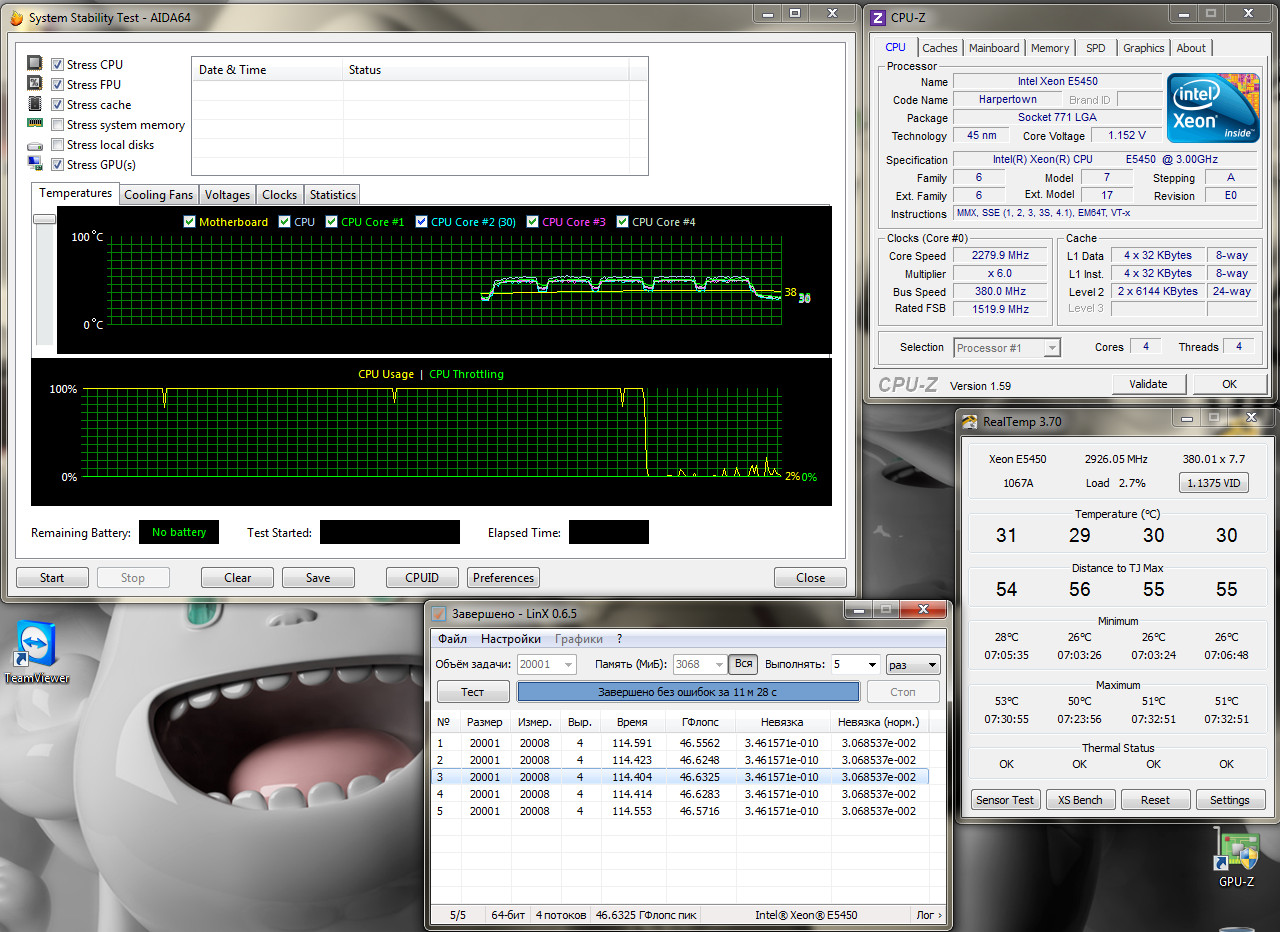Expand the Лог dropdown in LinX status bar

[x=930, y=914]
